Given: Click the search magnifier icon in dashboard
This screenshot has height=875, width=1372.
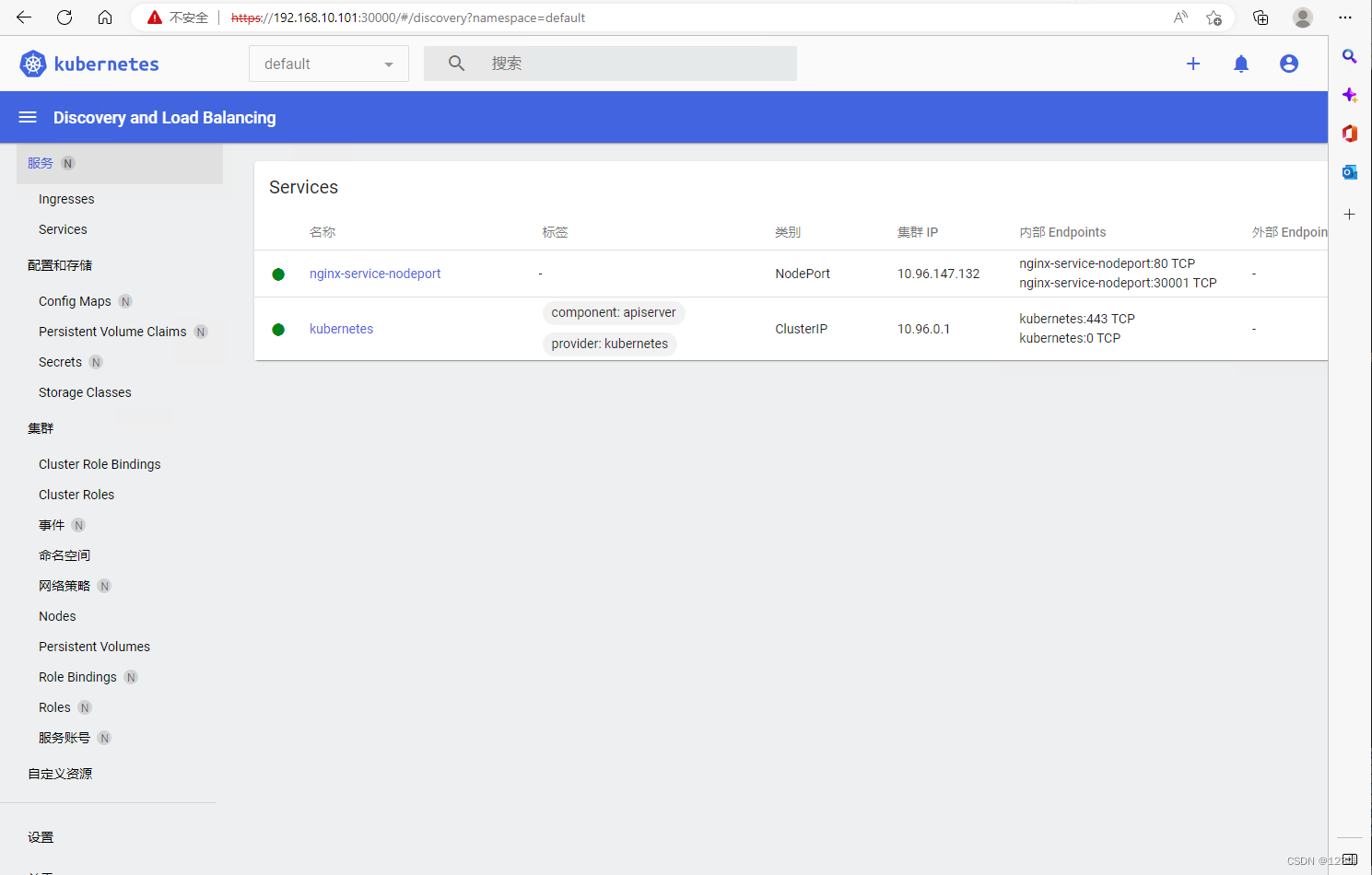Looking at the screenshot, I should (x=456, y=64).
